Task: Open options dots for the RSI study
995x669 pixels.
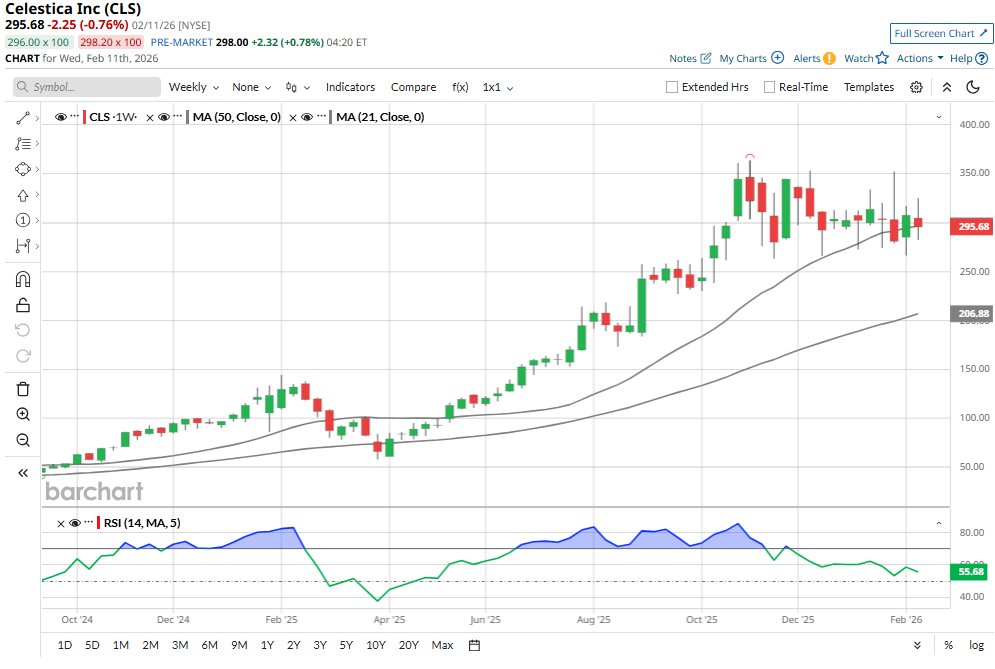Action: point(89,522)
